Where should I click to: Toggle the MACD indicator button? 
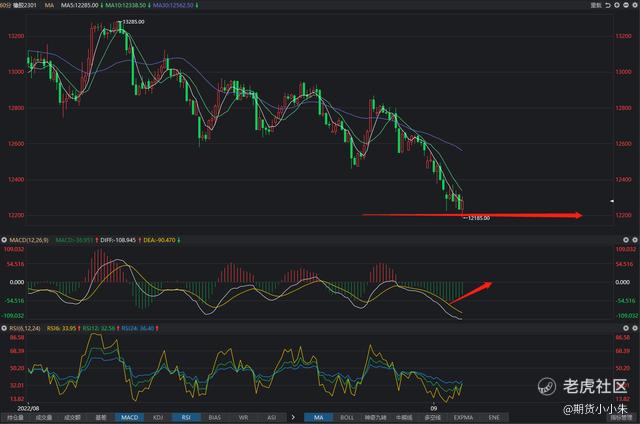click(129, 417)
